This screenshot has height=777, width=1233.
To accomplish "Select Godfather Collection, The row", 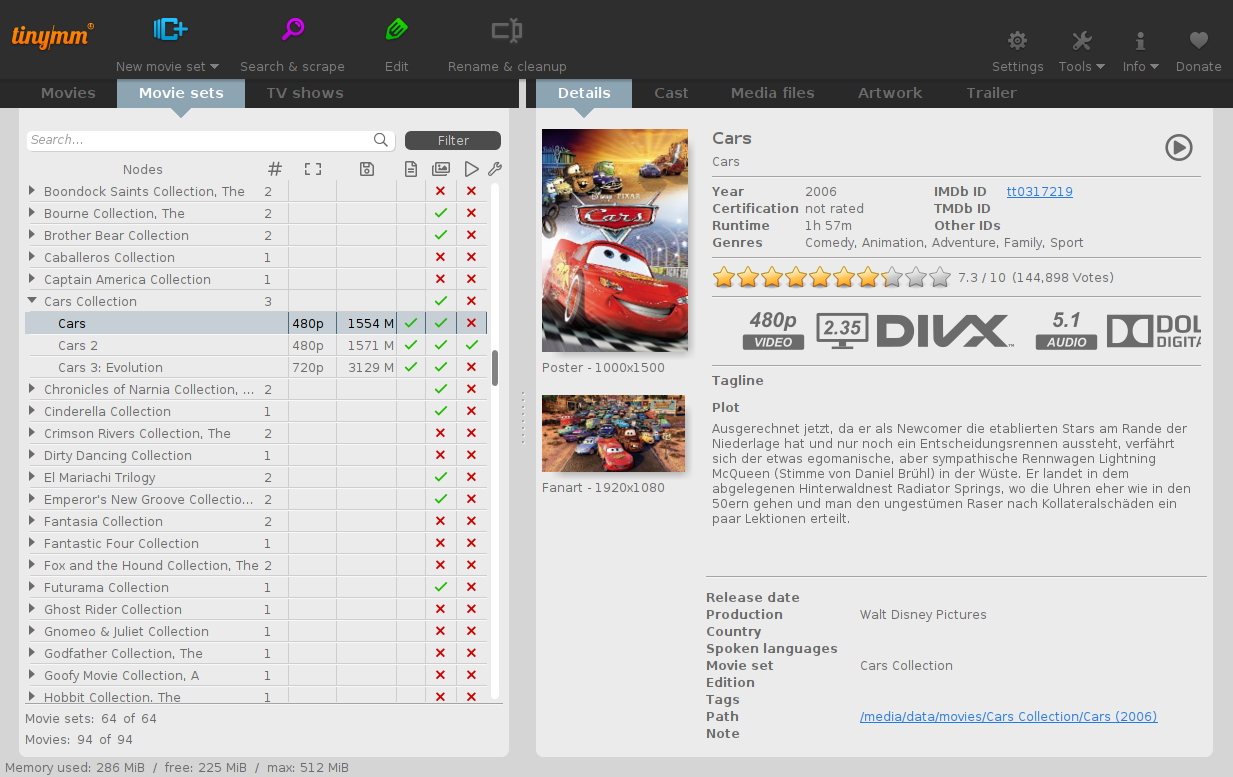I will point(256,653).
